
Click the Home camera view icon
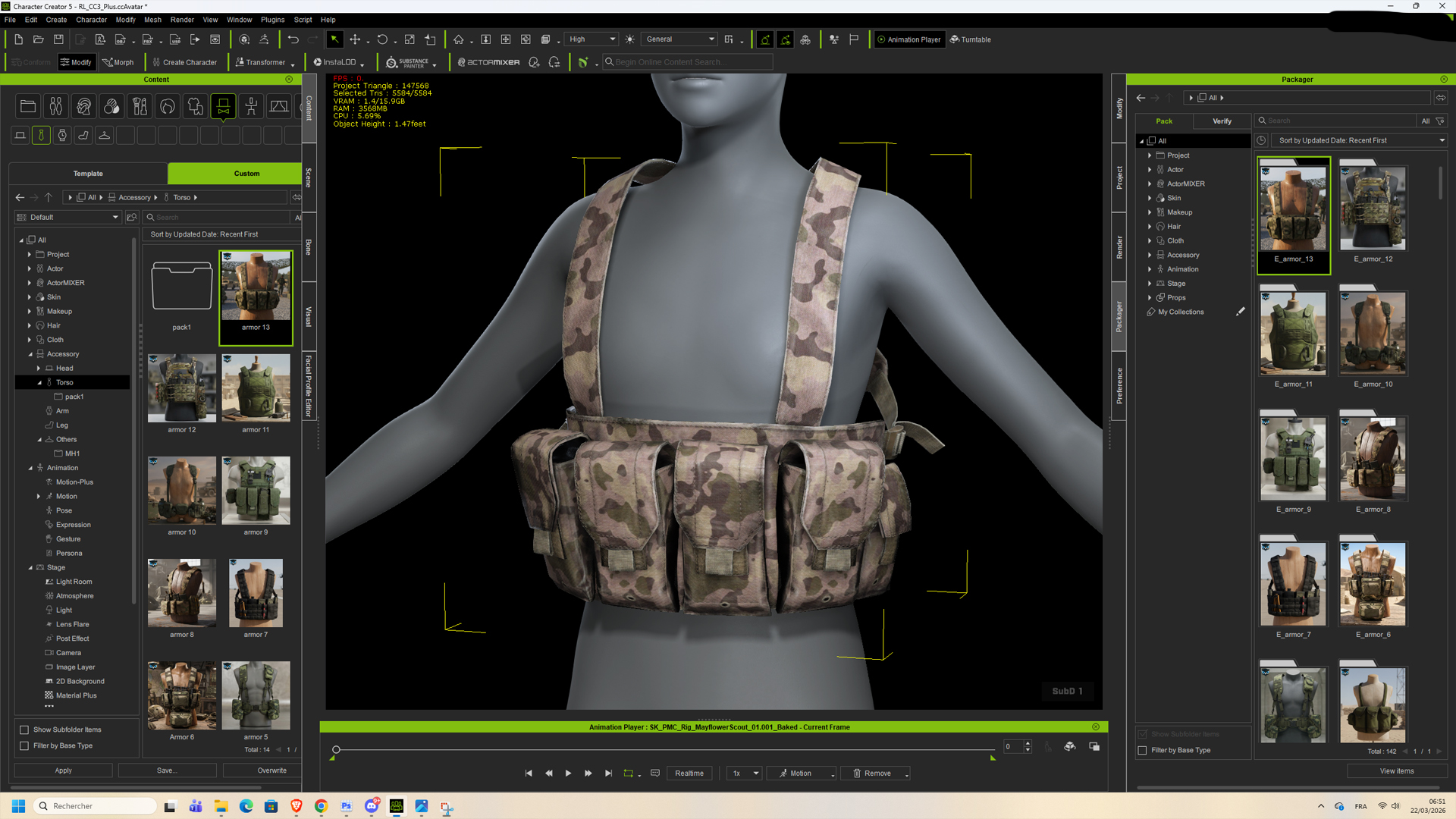pyautogui.click(x=459, y=39)
